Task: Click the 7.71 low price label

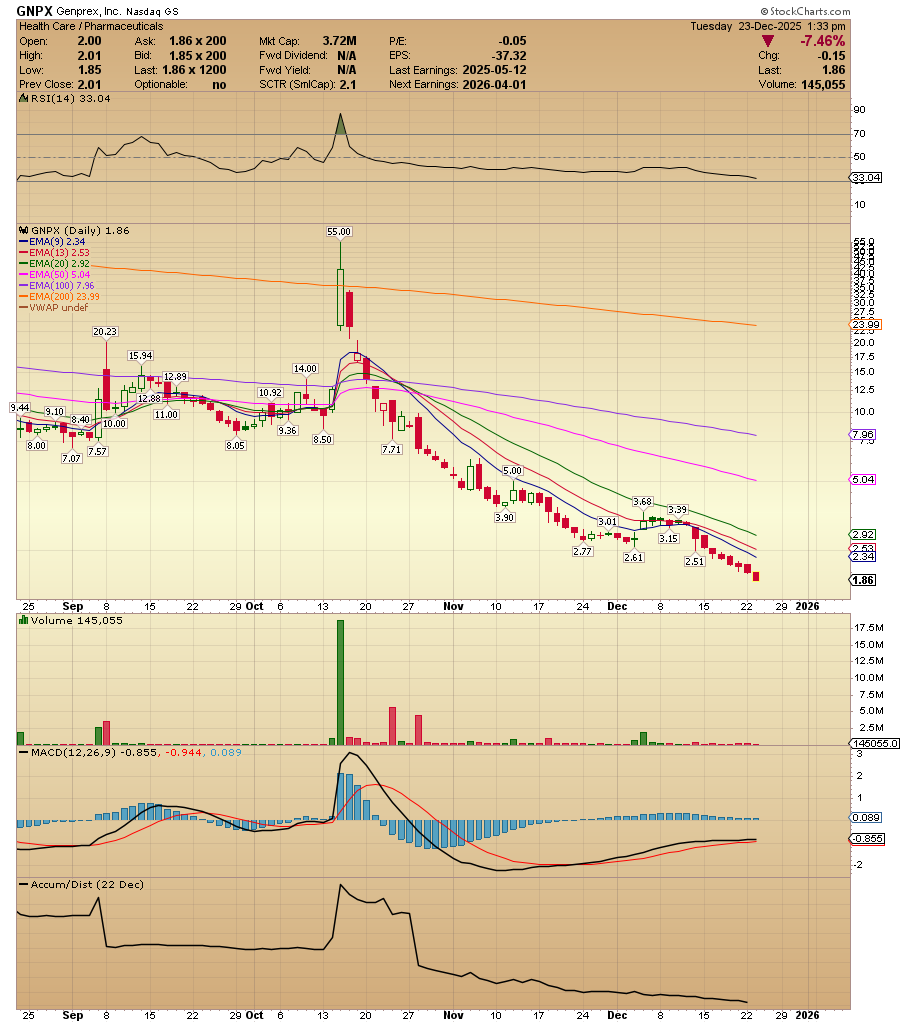Action: point(392,450)
